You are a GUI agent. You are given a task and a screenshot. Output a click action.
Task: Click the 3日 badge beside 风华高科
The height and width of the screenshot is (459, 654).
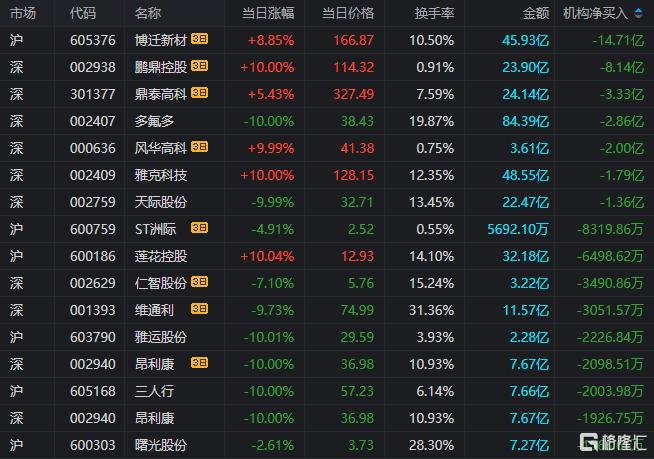point(199,147)
